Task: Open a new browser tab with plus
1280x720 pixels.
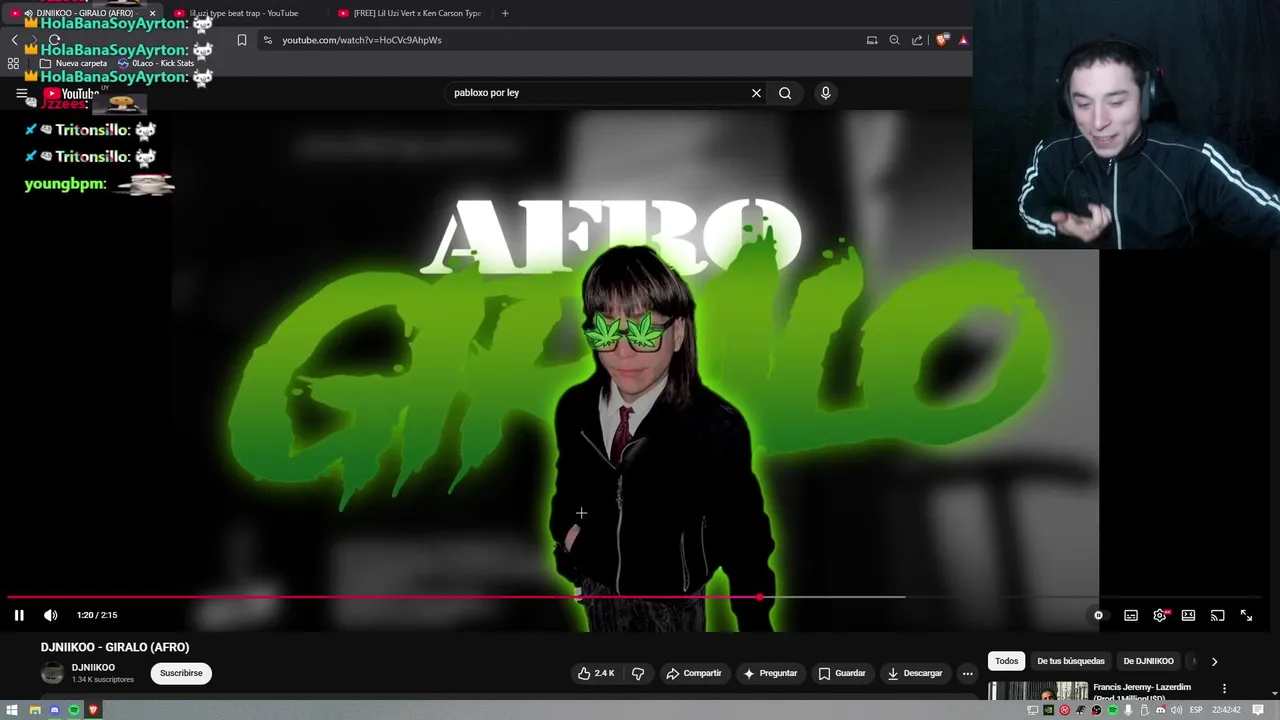Action: 505,13
